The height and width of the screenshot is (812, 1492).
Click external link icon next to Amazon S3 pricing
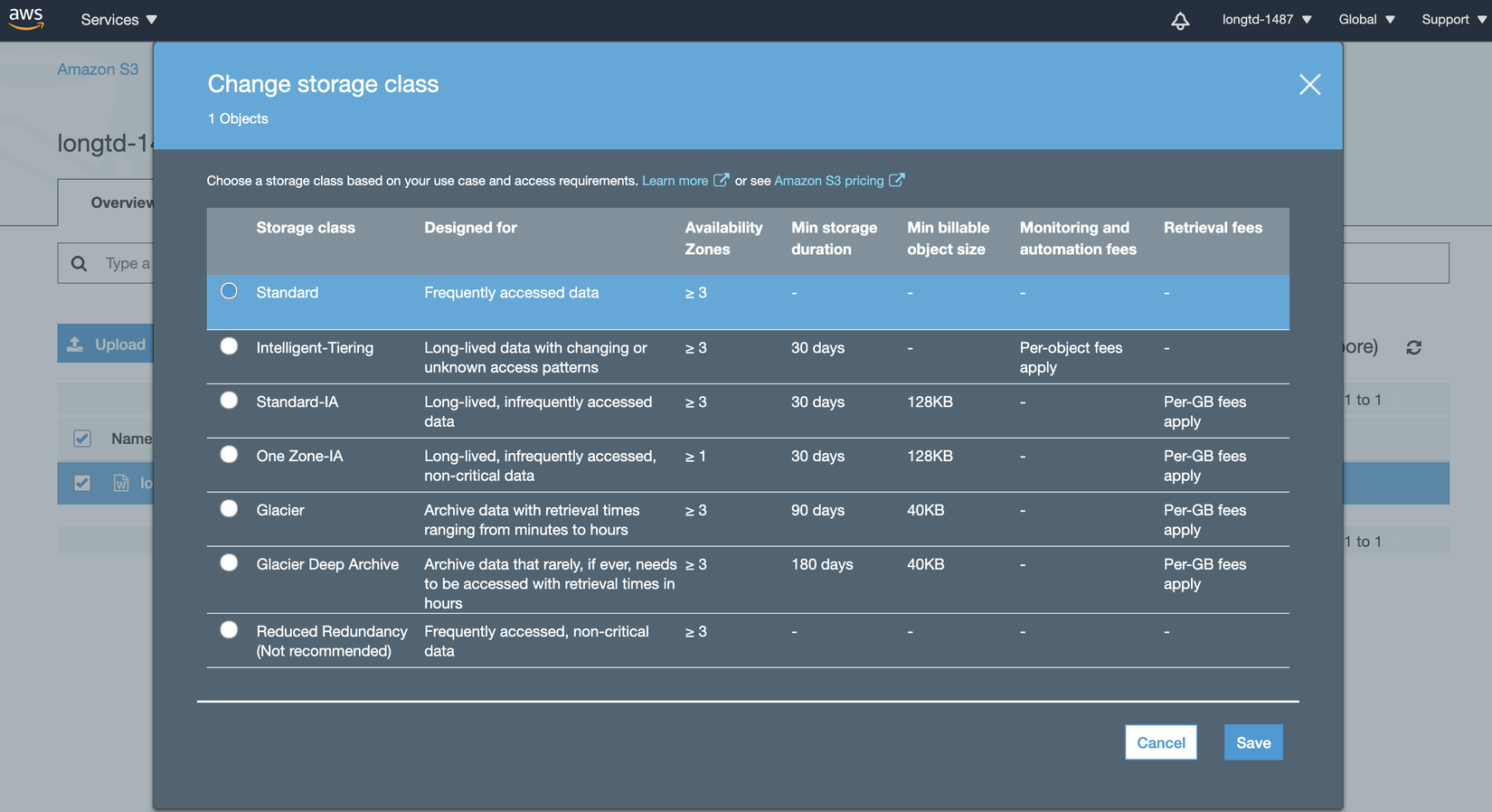point(896,180)
